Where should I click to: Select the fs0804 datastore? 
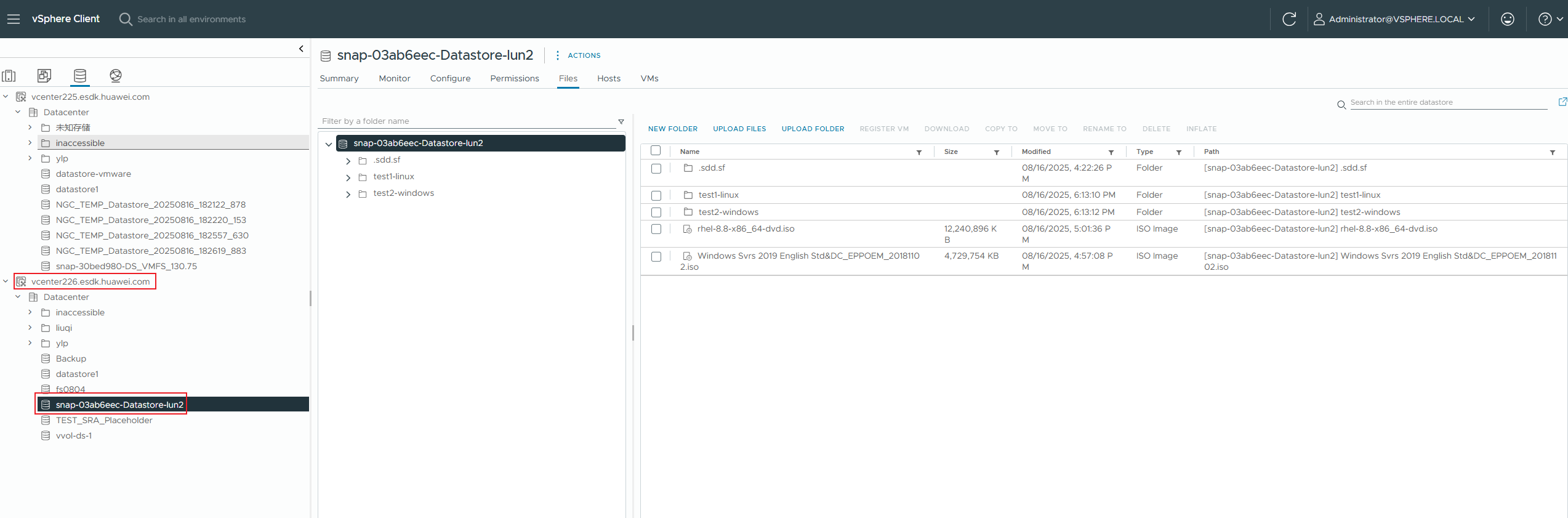pos(70,389)
